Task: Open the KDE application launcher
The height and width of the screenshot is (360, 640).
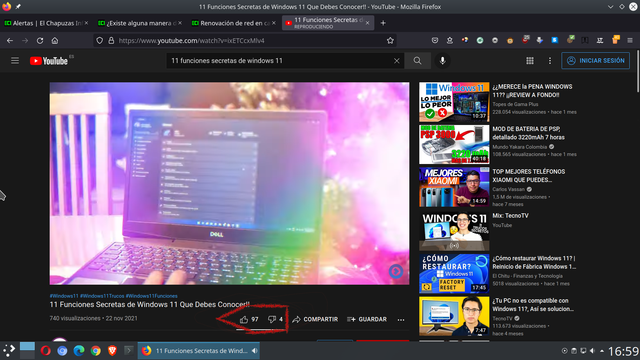Action: (9, 351)
